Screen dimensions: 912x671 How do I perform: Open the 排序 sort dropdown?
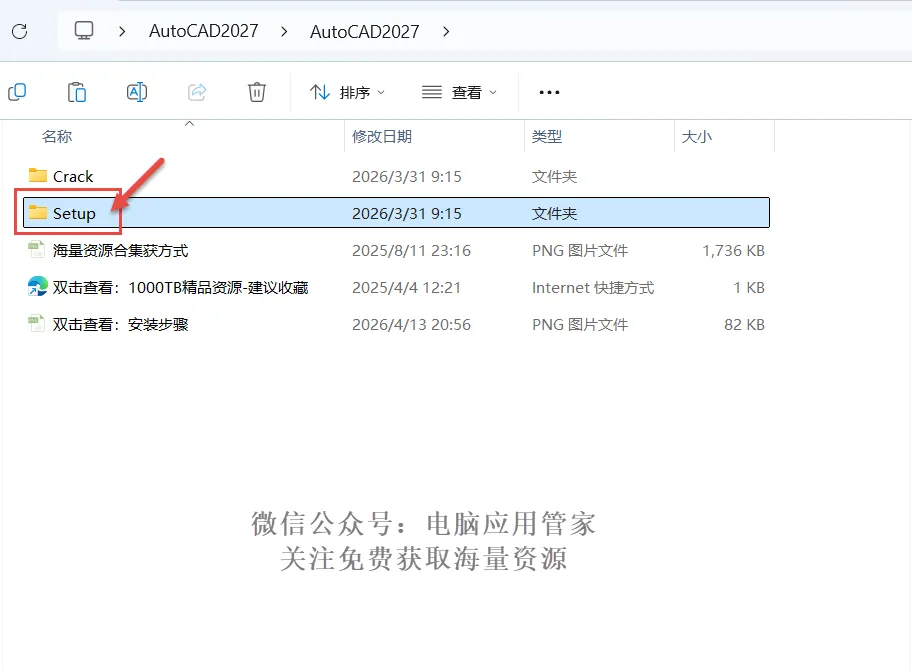point(347,92)
